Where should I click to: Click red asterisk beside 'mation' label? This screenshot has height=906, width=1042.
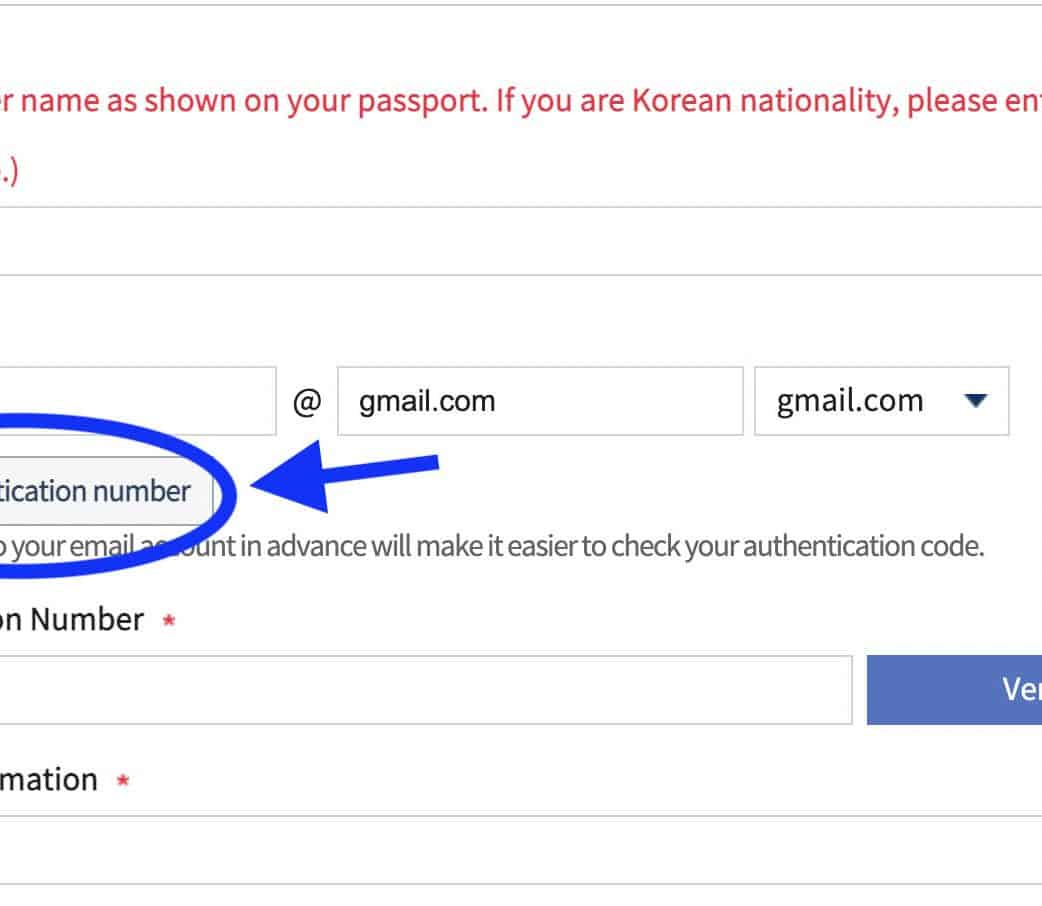coord(123,782)
